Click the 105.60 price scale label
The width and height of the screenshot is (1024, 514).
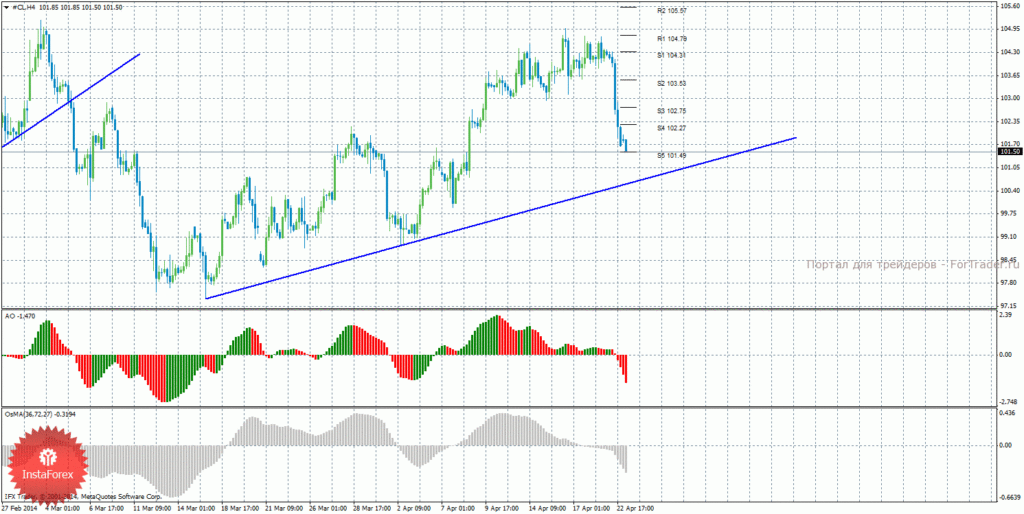[1009, 5]
